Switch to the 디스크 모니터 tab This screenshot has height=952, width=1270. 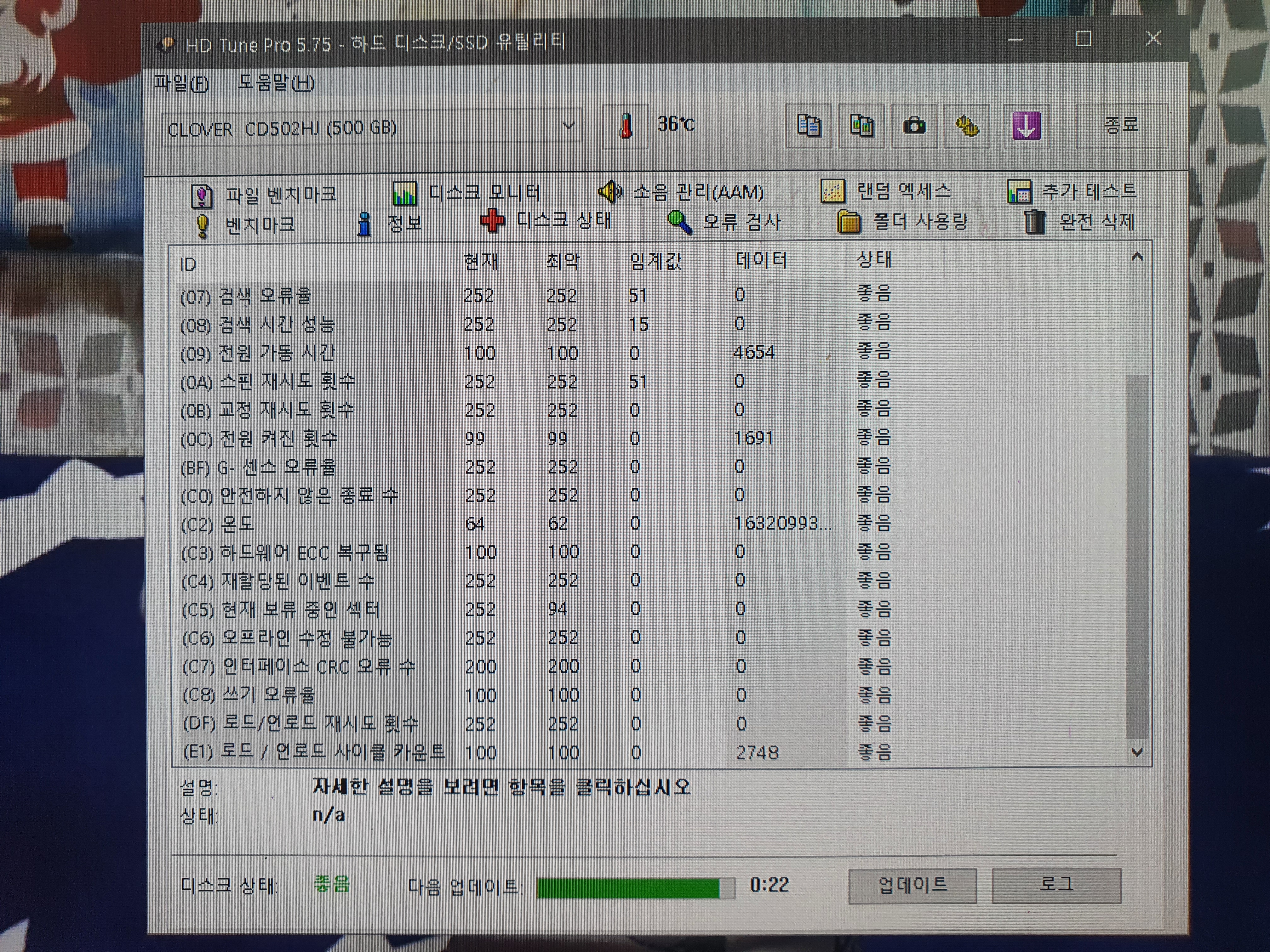(466, 193)
